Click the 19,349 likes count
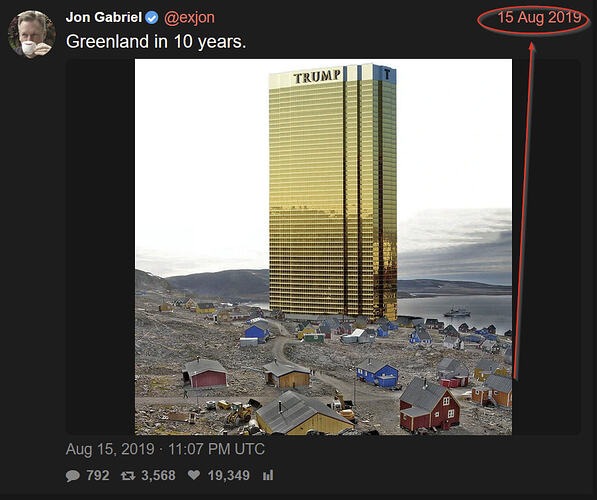The image size is (597, 500). click(228, 476)
